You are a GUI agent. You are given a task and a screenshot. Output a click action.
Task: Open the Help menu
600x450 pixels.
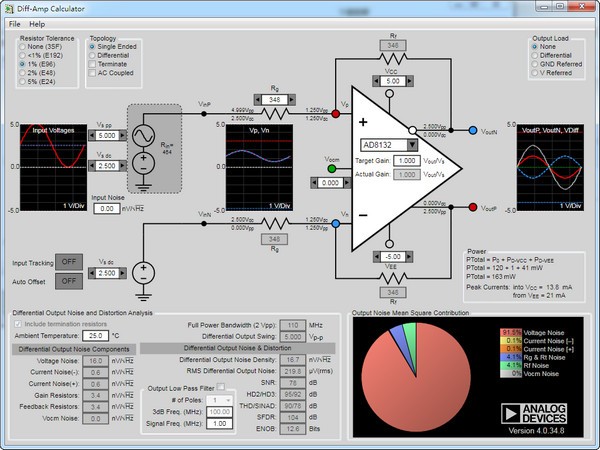pyautogui.click(x=37, y=23)
